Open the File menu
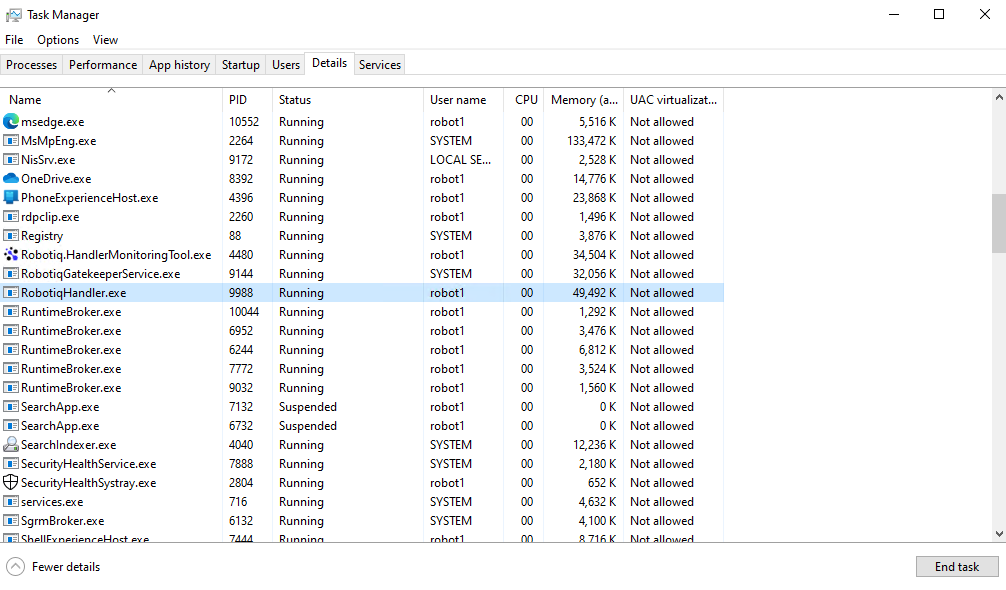 click(14, 40)
